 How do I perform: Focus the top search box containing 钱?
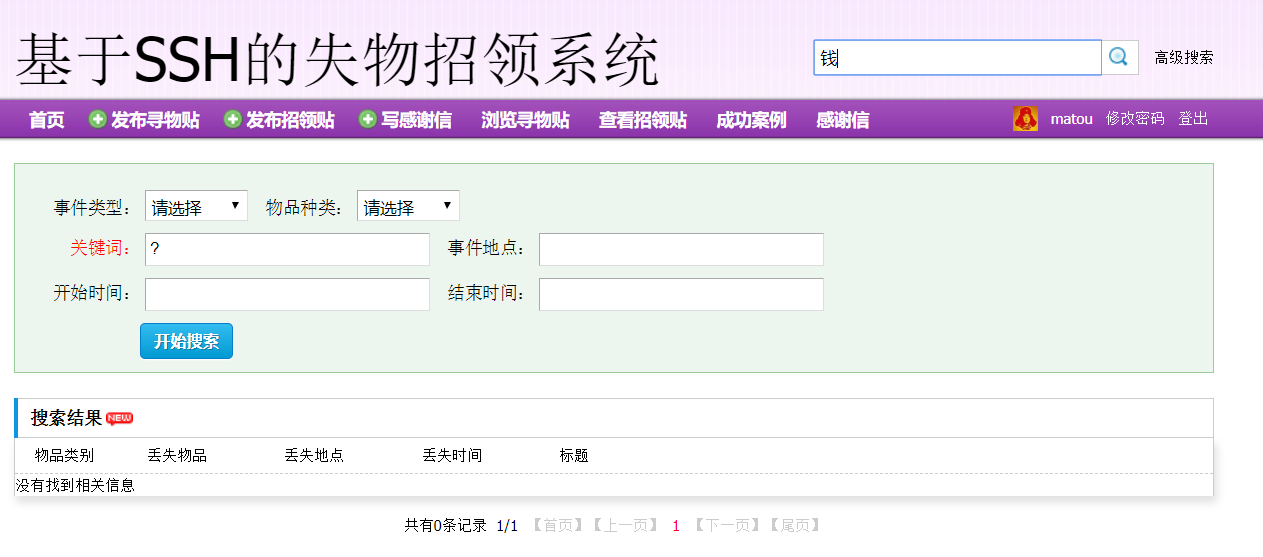tap(958, 58)
